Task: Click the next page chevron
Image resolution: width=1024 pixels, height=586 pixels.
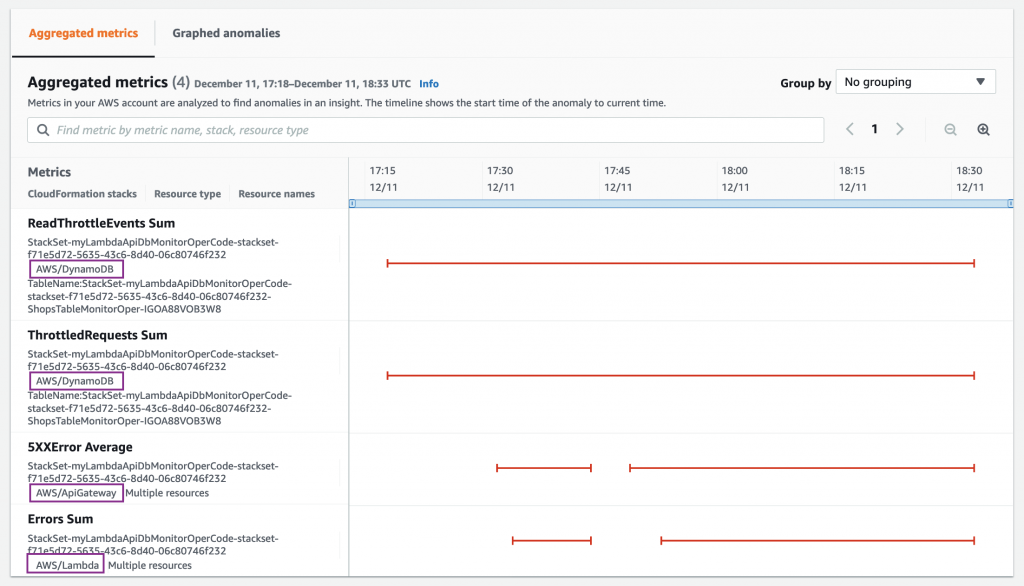Action: point(897,130)
